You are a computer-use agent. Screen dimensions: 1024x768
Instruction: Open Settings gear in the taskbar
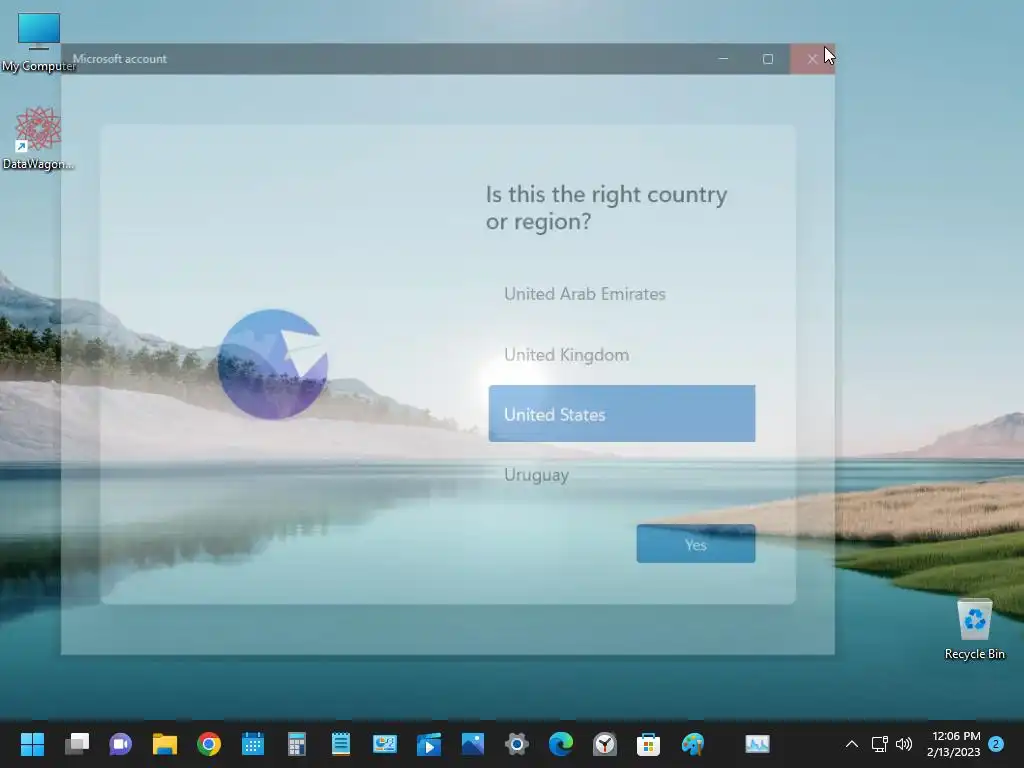coord(517,744)
